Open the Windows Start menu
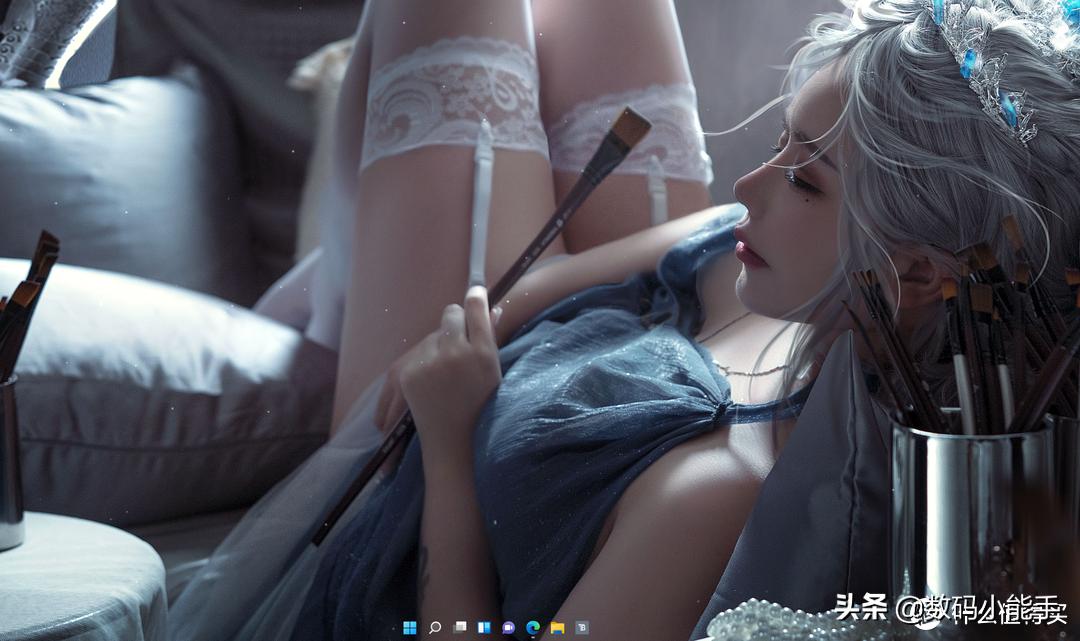This screenshot has width=1080, height=641. pyautogui.click(x=410, y=627)
